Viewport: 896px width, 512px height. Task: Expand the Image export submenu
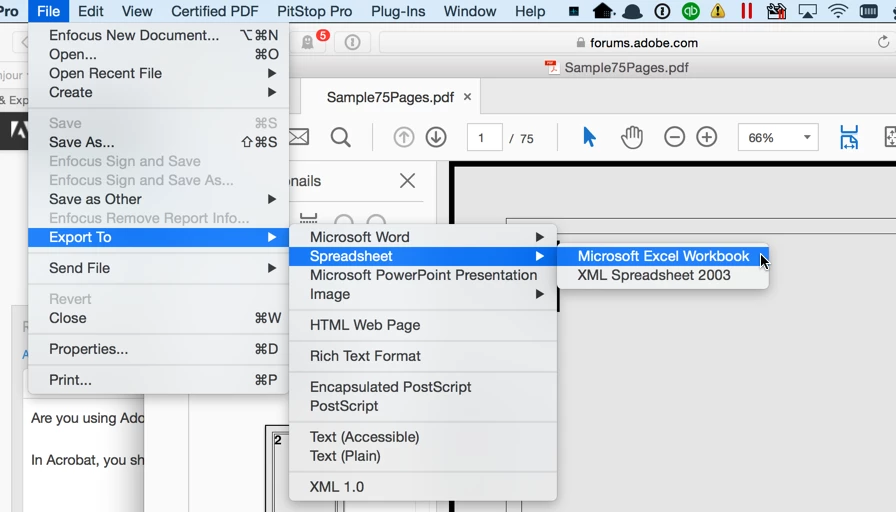[x=423, y=294]
